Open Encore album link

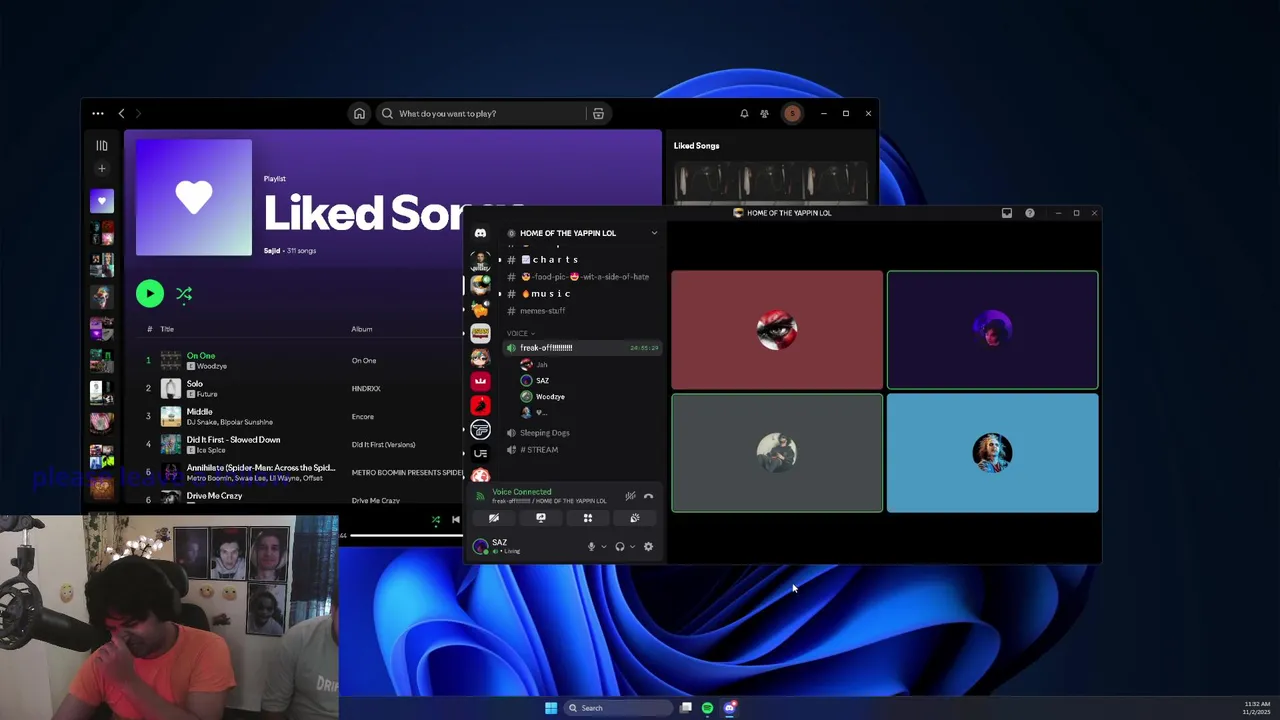tap(362, 416)
